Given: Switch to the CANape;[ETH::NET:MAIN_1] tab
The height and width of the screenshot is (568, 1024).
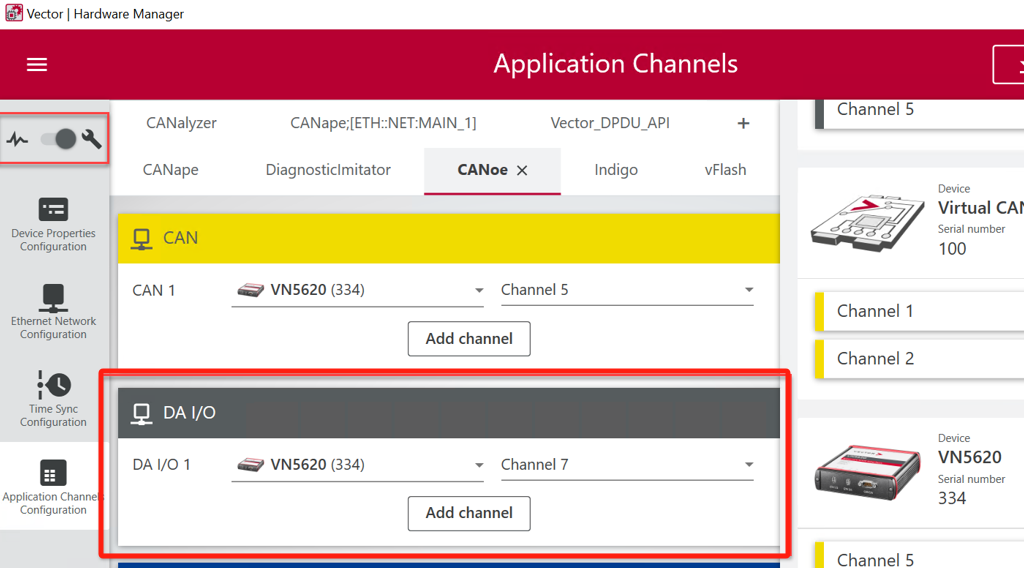Looking at the screenshot, I should click(x=383, y=123).
